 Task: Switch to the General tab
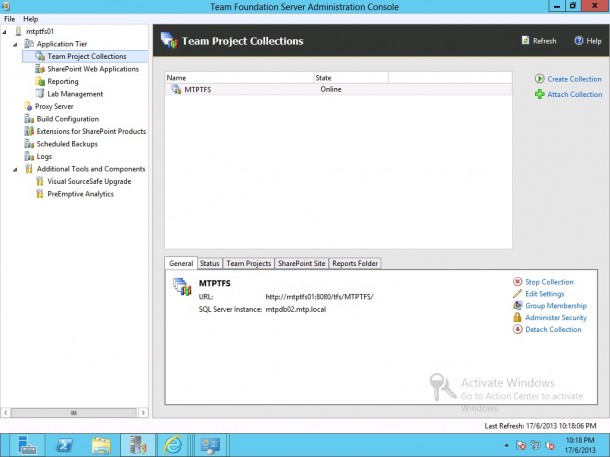[181, 263]
